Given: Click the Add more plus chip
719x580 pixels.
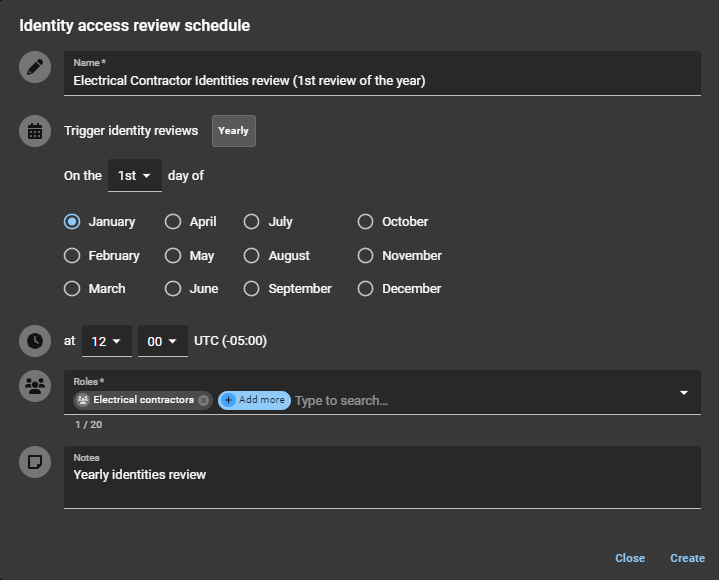Looking at the screenshot, I should click(254, 400).
